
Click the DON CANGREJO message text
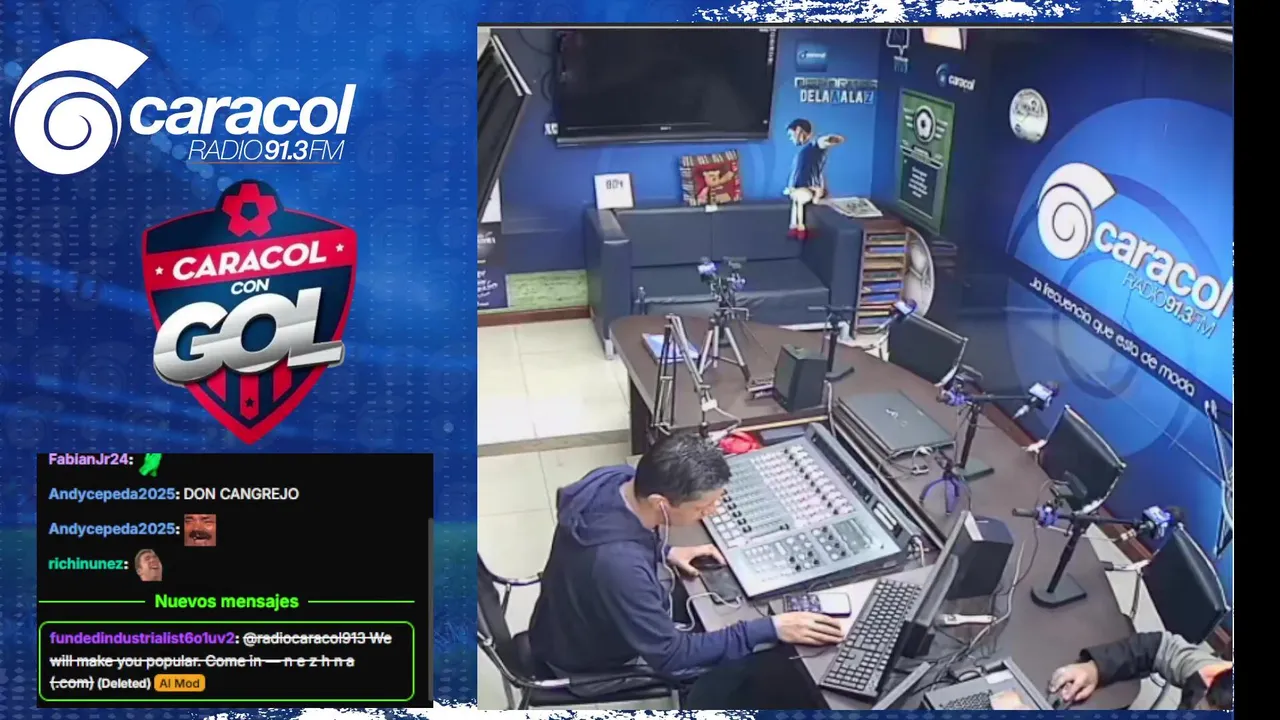click(x=241, y=494)
